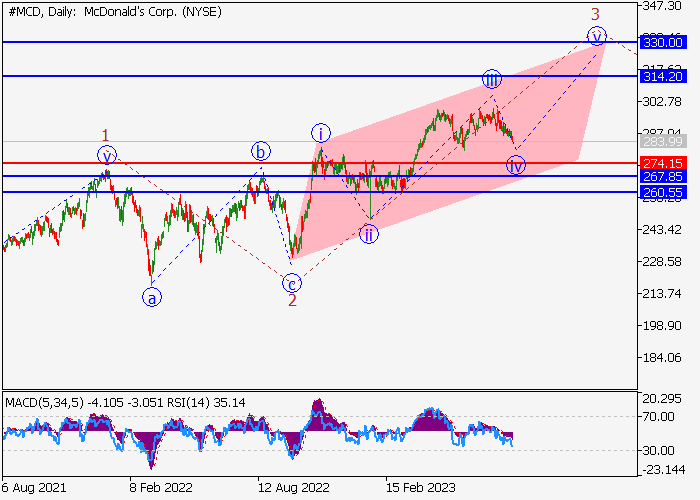Click the 347.30 price axis value
Screen dimensions: 700x500
click(x=662, y=6)
